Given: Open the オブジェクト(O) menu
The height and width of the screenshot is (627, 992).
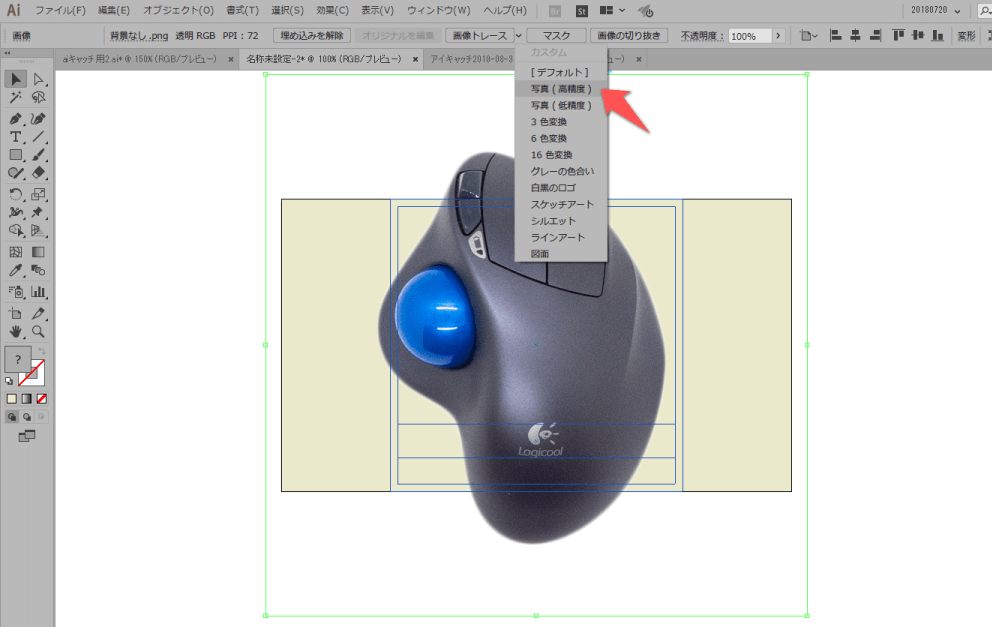Looking at the screenshot, I should pyautogui.click(x=178, y=11).
